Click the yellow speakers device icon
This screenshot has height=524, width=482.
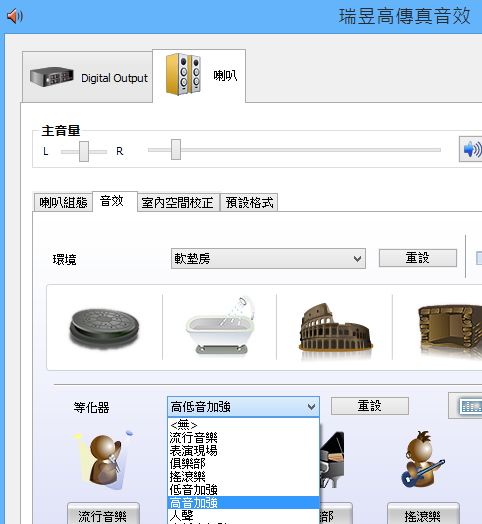(x=183, y=74)
